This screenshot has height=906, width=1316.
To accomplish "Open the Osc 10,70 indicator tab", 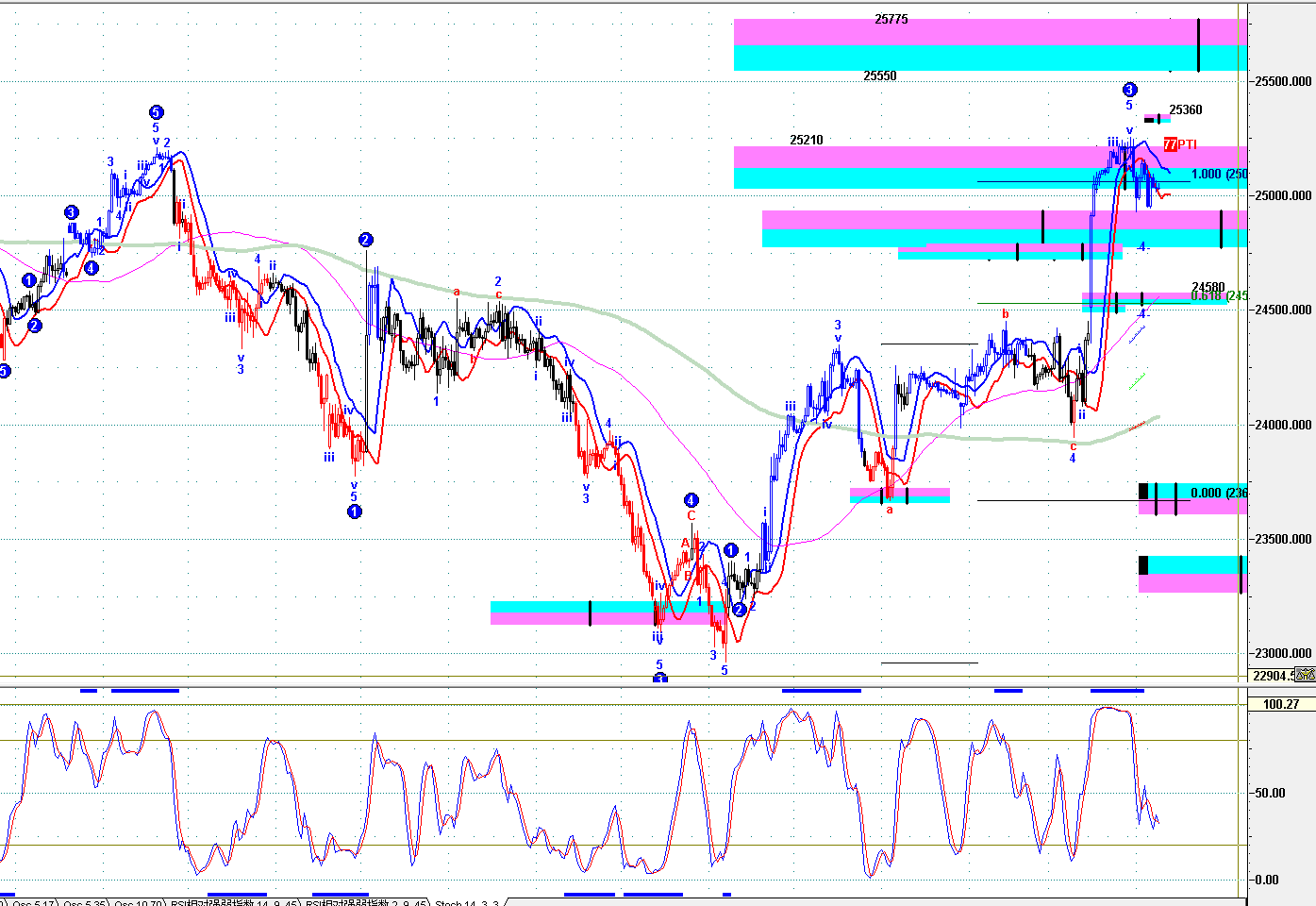I will click(139, 902).
